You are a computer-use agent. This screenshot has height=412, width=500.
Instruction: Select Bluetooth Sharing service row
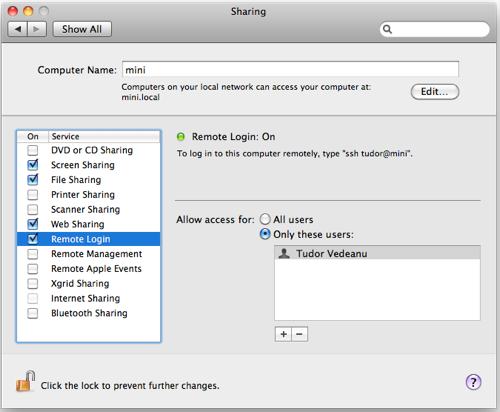click(x=89, y=313)
